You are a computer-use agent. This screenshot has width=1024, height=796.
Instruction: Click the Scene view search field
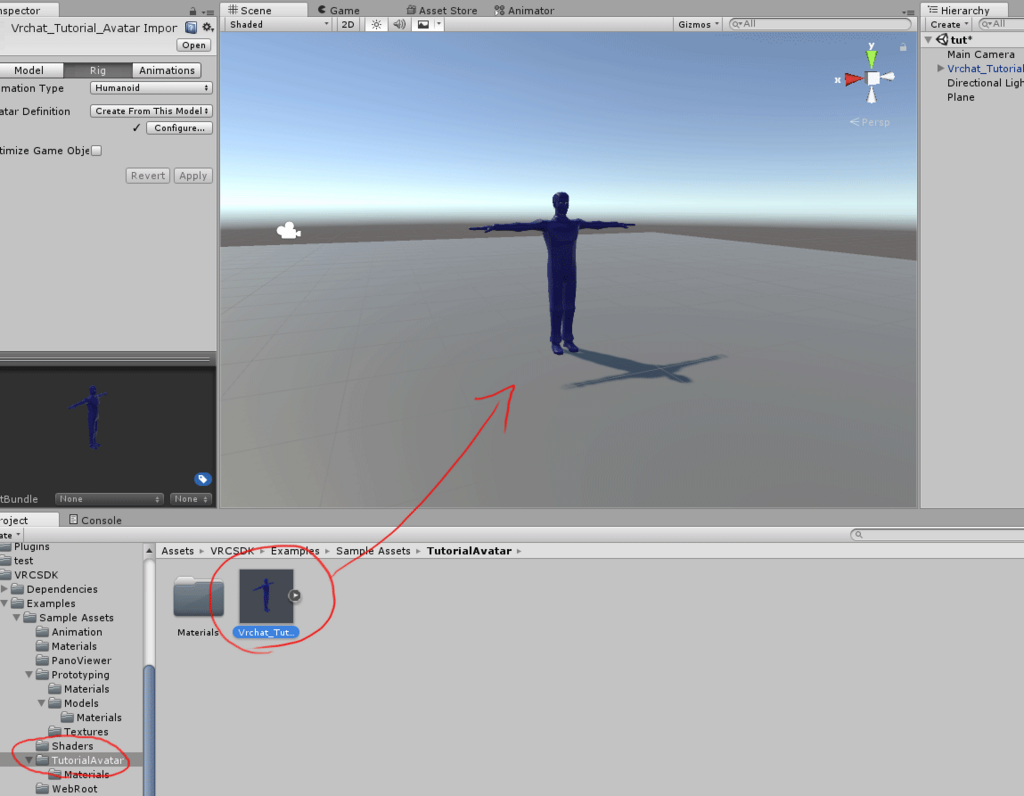pos(820,24)
